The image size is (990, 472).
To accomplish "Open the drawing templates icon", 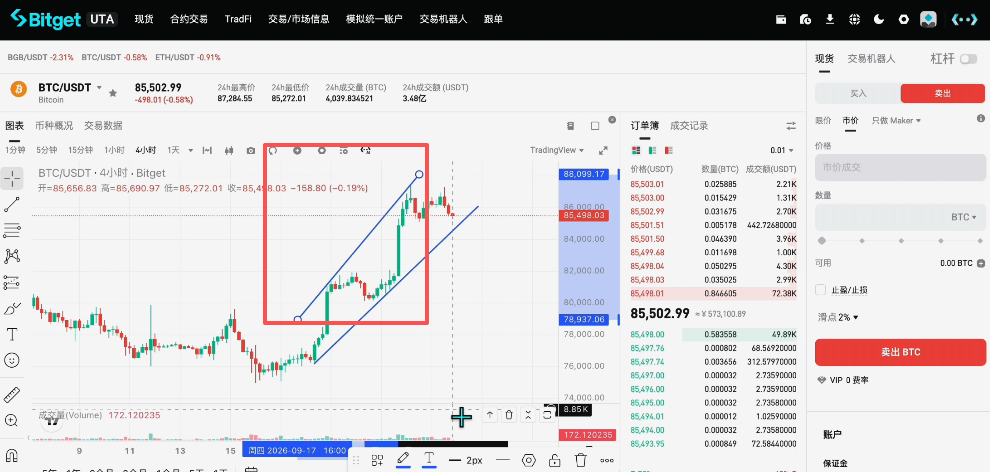I will pos(378,460).
